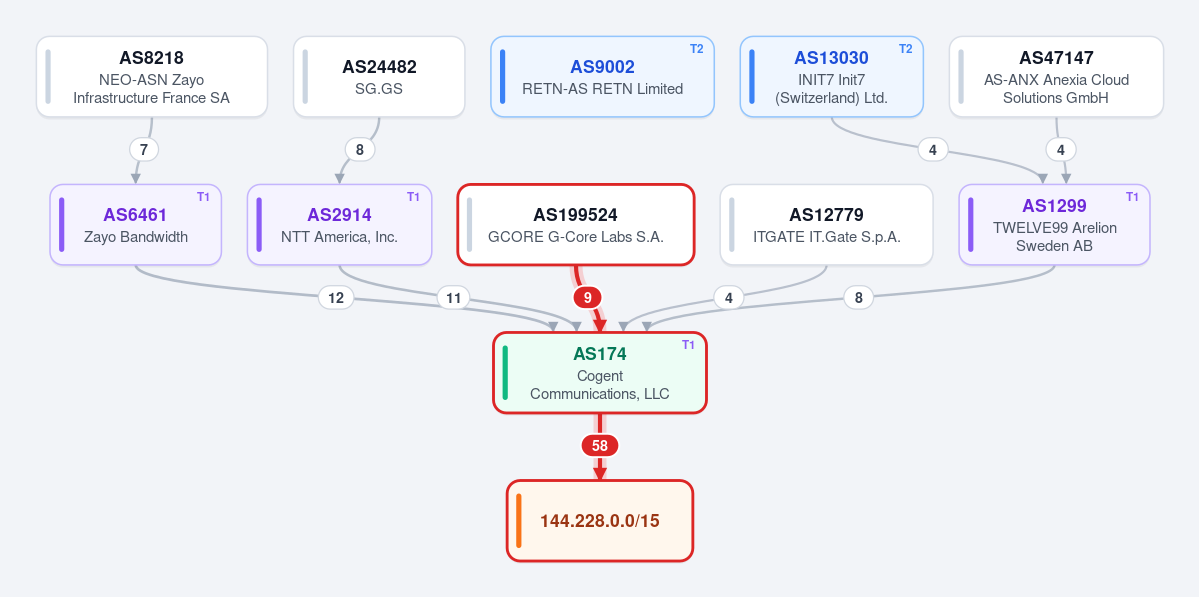Open the AS2914 NTT America node

pos(340,225)
